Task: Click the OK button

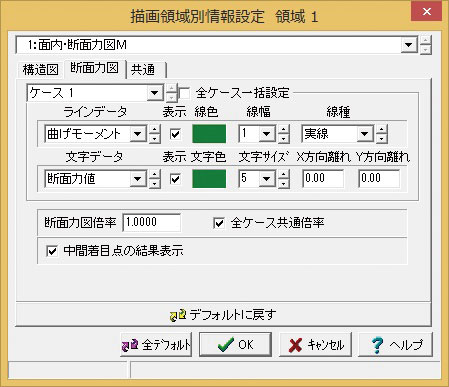Action: tap(235, 345)
